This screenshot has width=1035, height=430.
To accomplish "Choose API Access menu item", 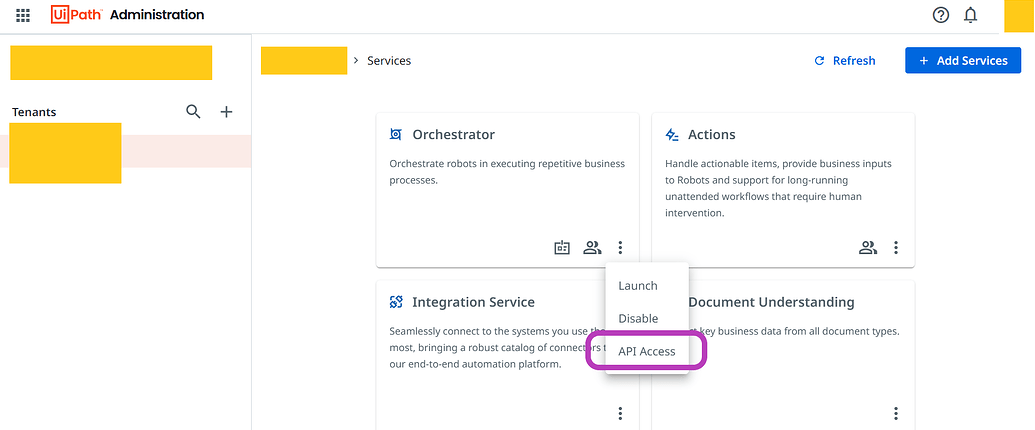I will coord(647,352).
